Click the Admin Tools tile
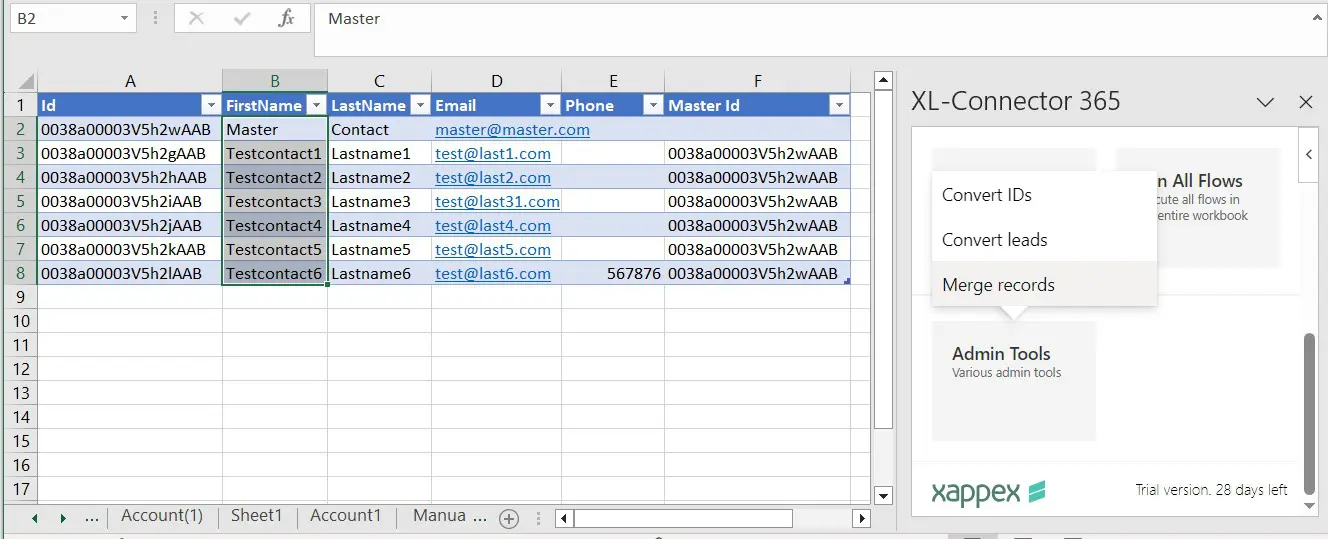The image size is (1328, 539). pyautogui.click(x=1013, y=380)
